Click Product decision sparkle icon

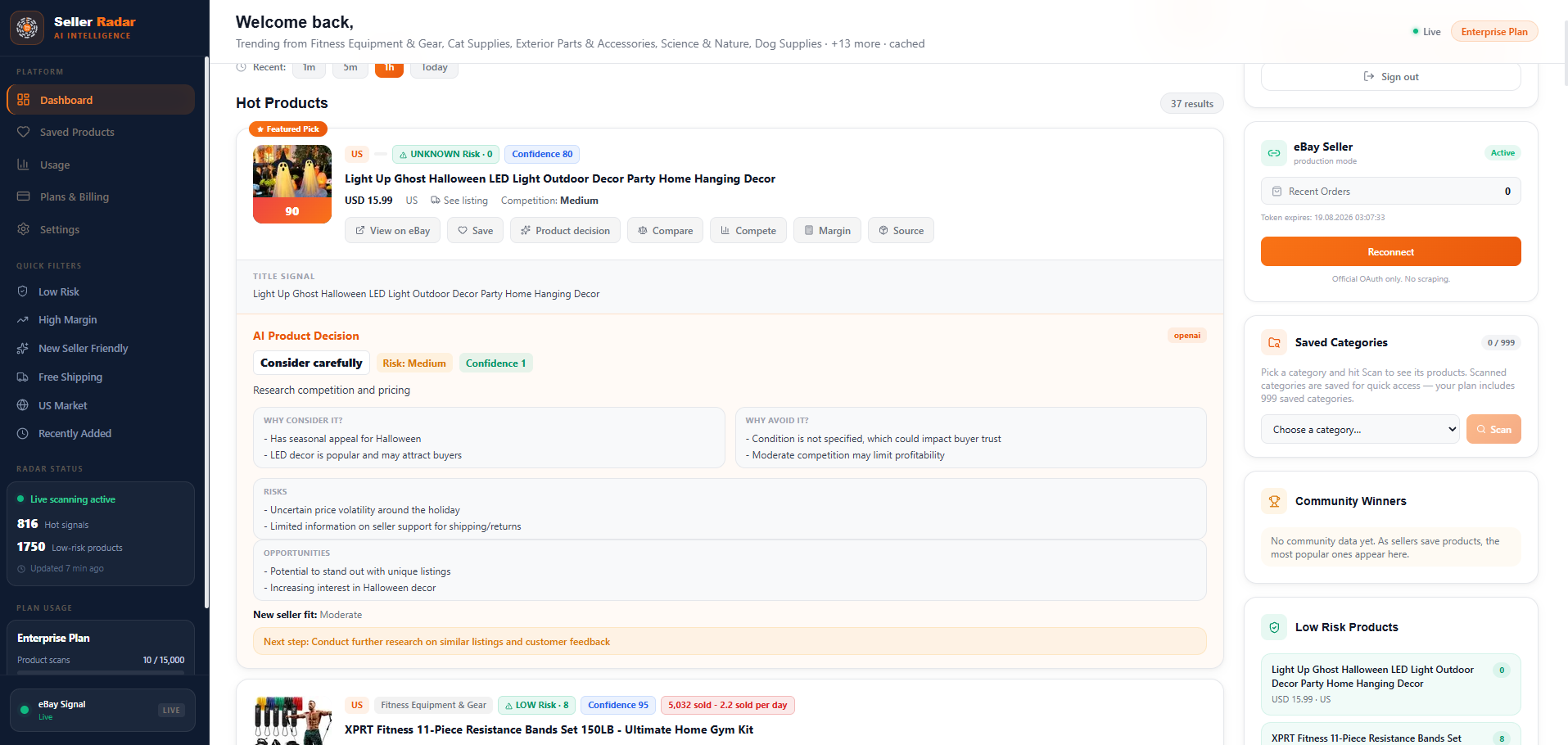[526, 231]
